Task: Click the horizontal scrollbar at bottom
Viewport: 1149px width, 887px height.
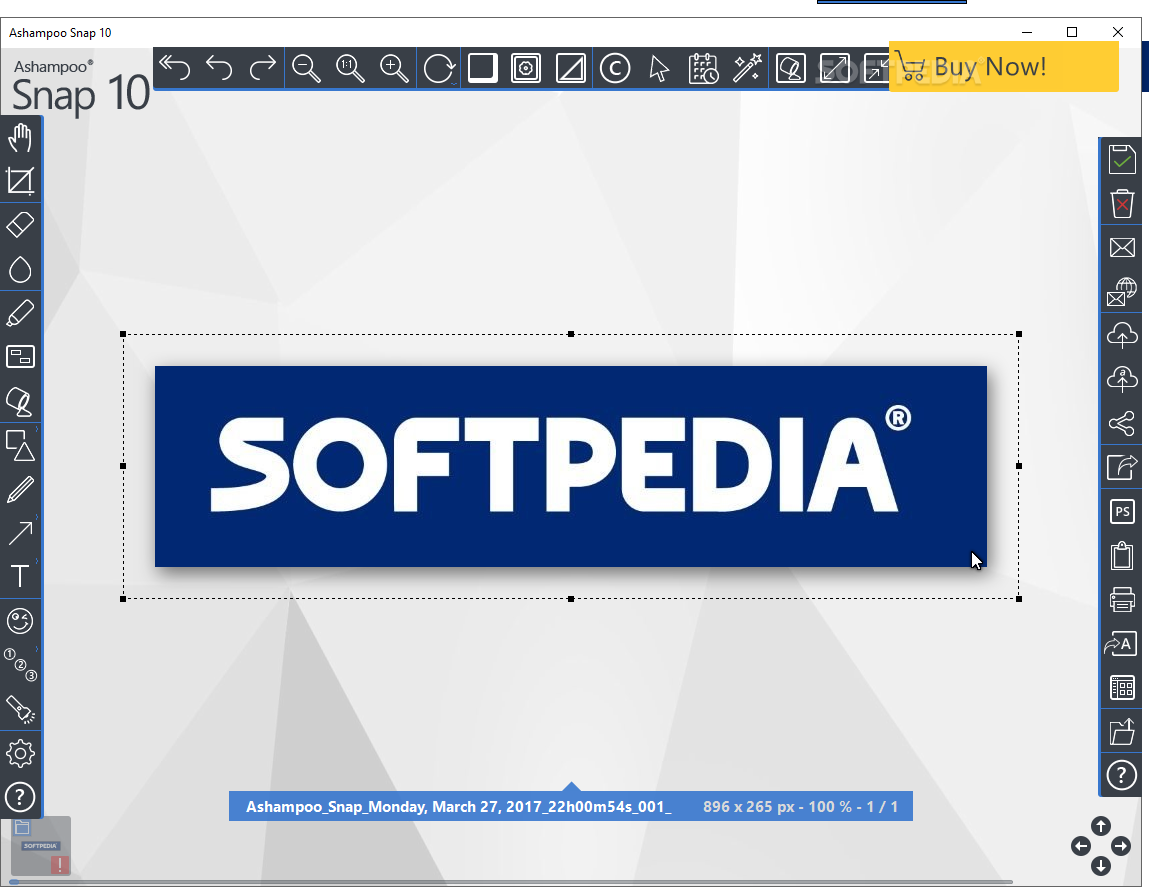Action: 510,882
